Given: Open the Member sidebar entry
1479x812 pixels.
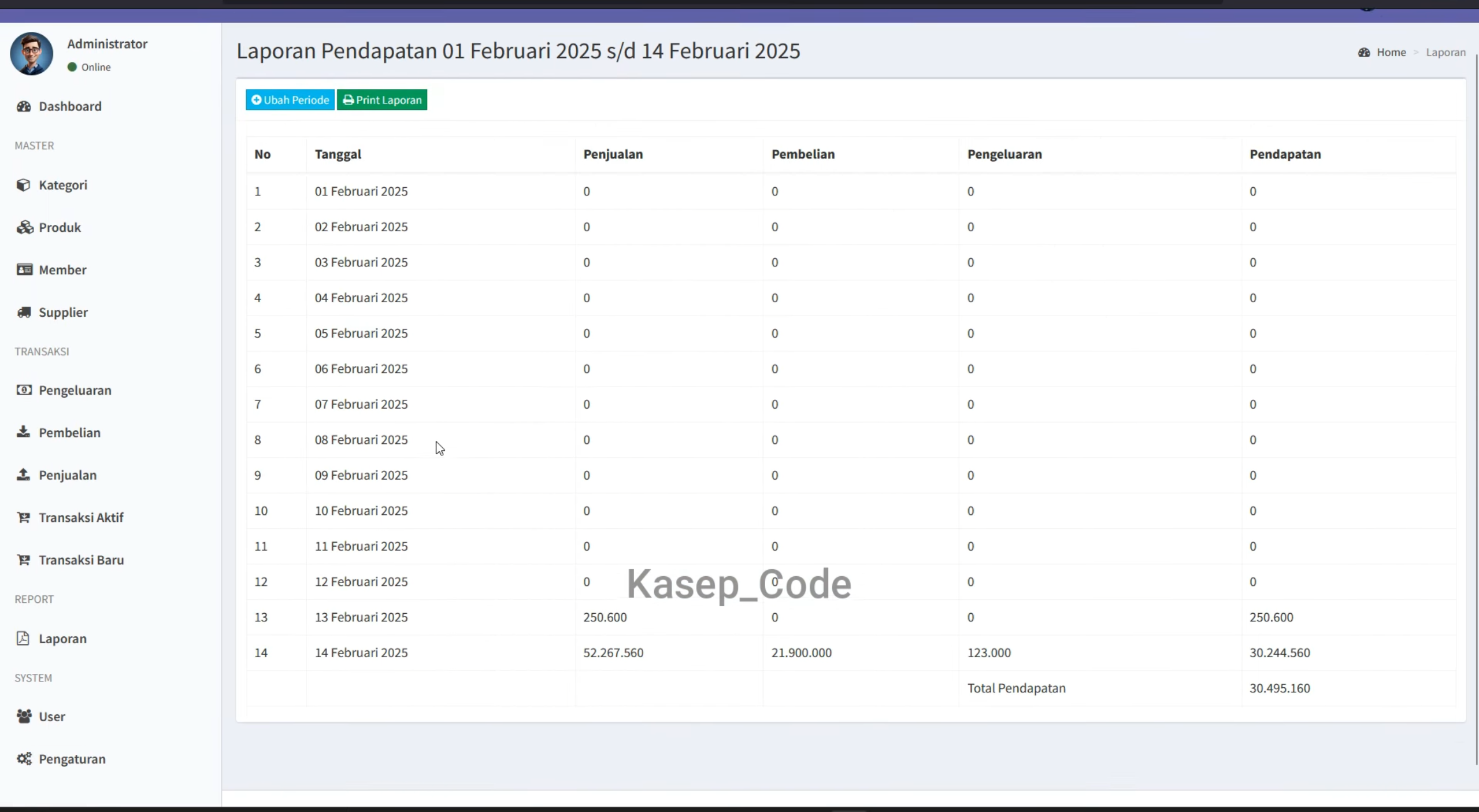Looking at the screenshot, I should (110, 270).
